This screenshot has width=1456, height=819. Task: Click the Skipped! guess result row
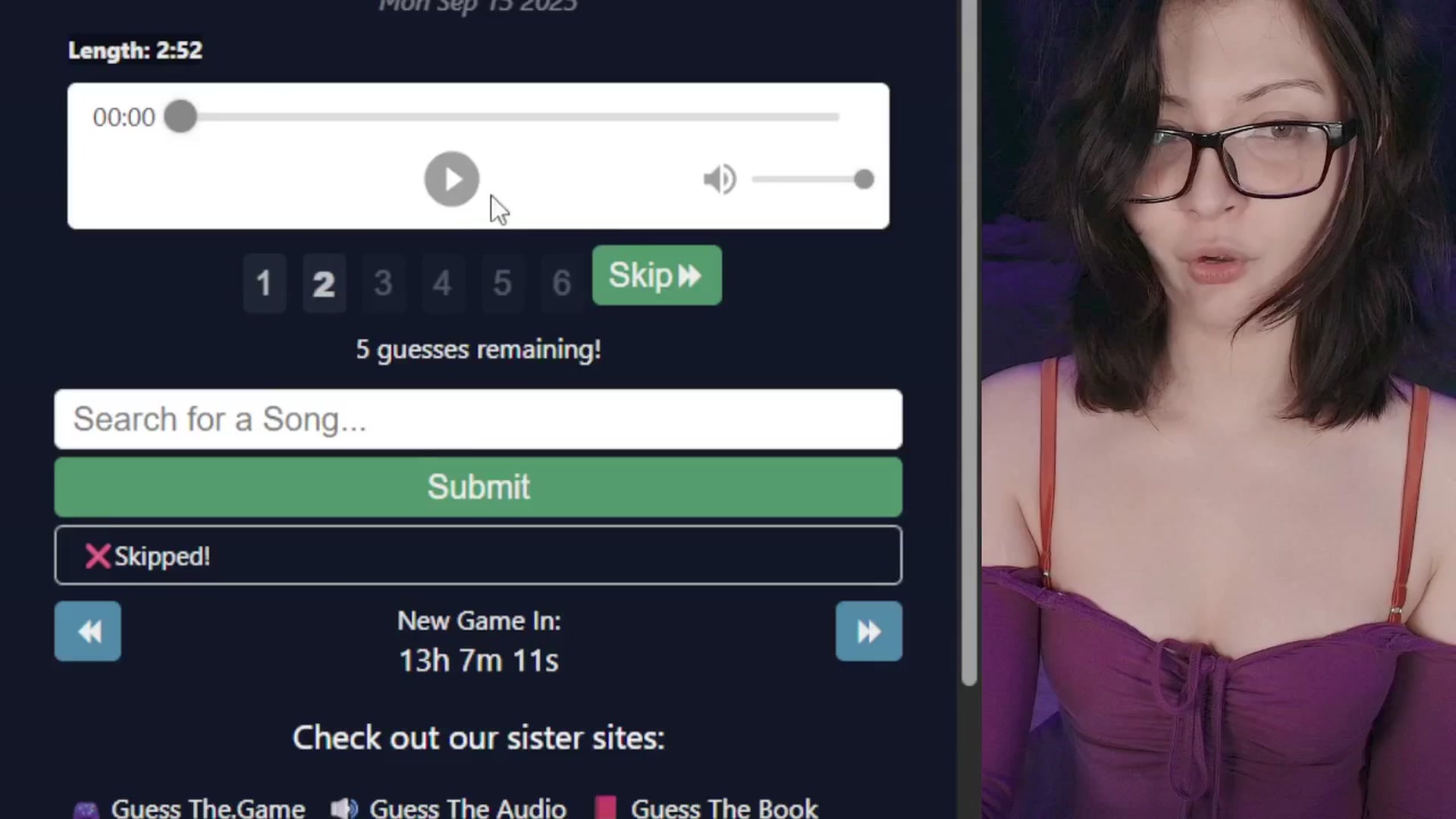[479, 555]
